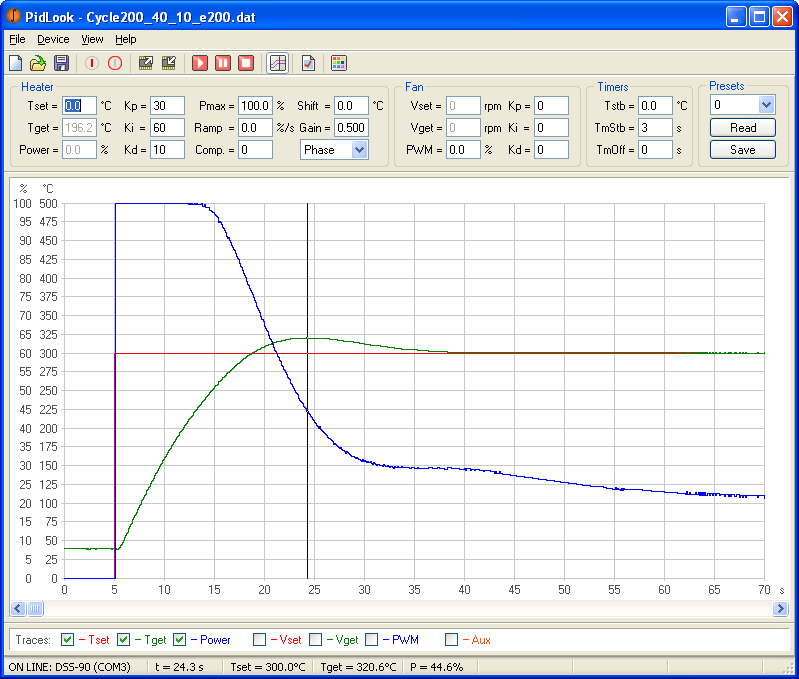Click the horizontal scrollbar right arrow
Screen dimensions: 799x679
click(781, 608)
